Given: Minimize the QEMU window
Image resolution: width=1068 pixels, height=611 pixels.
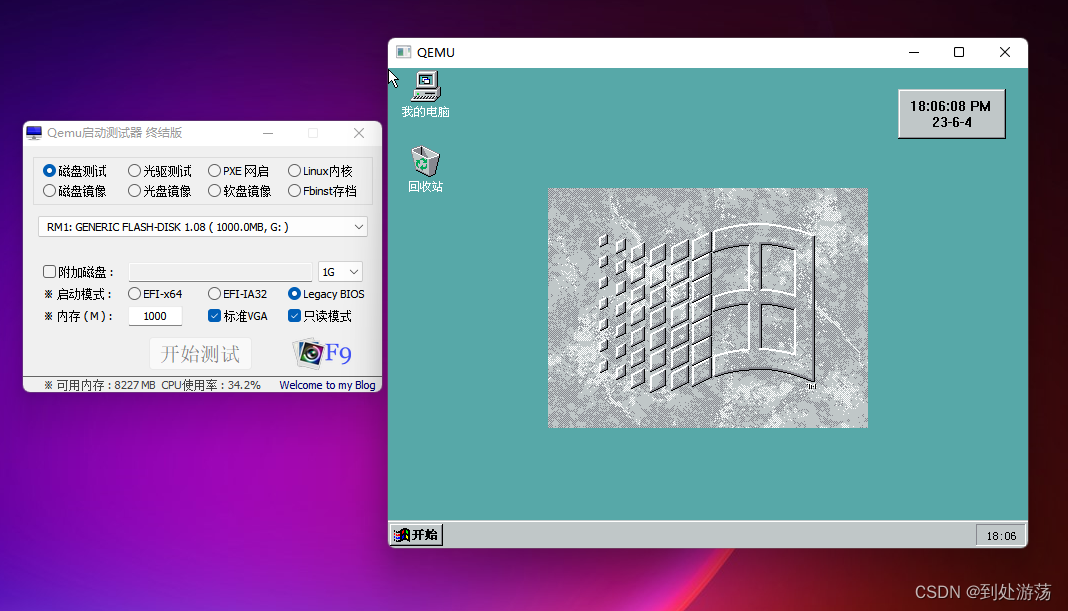Looking at the screenshot, I should click(914, 52).
